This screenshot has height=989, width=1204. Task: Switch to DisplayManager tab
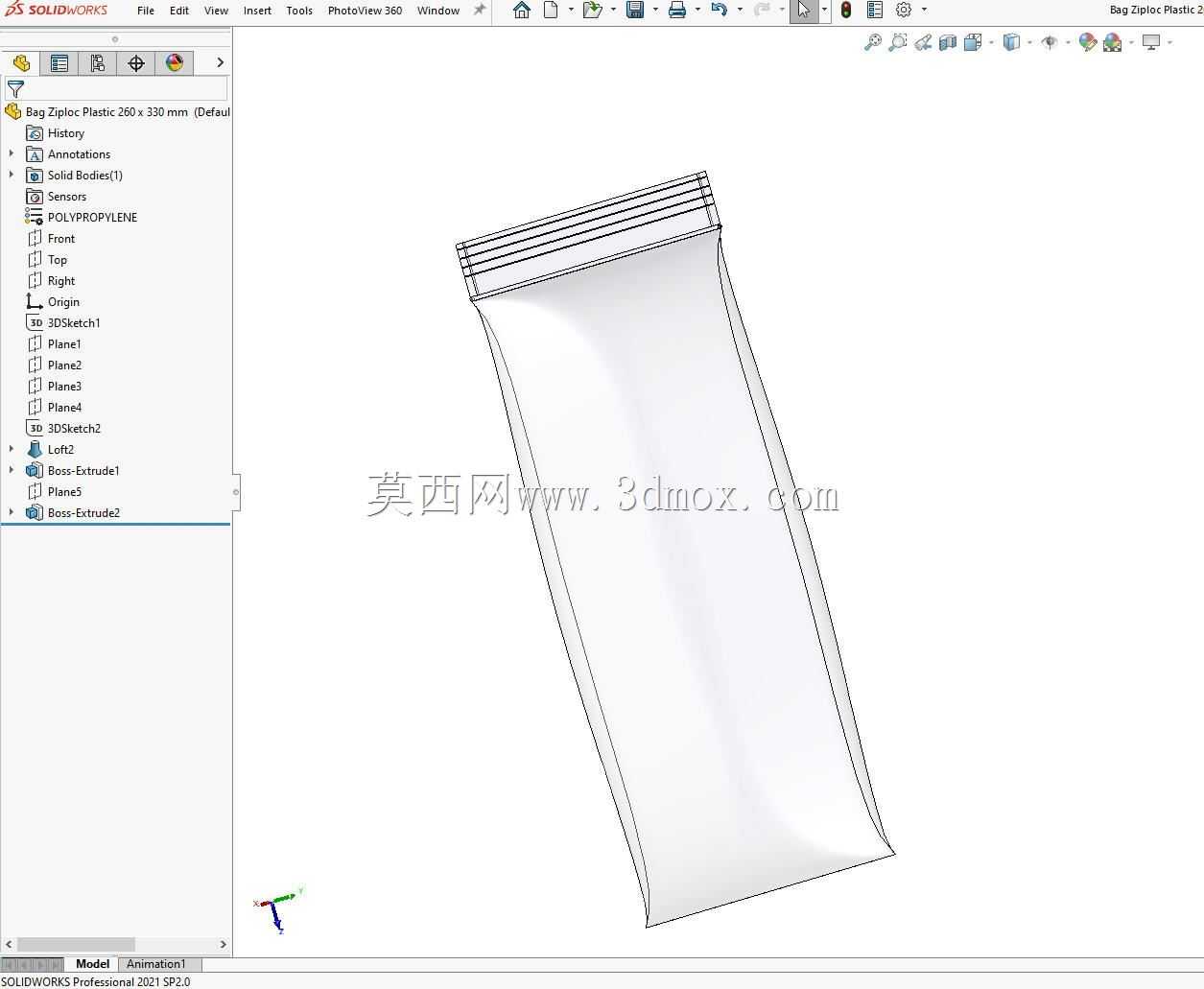coord(175,63)
